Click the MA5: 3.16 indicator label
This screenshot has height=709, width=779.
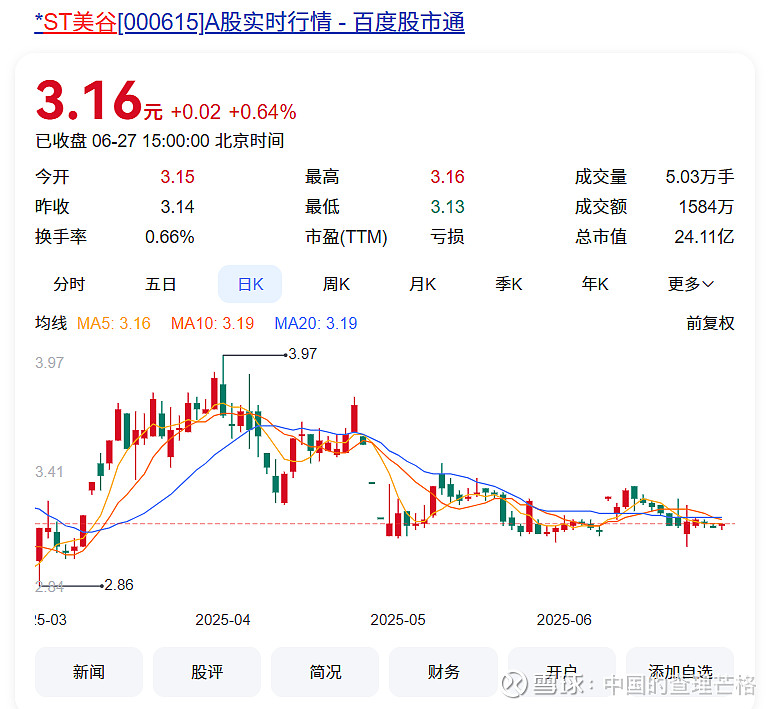coord(114,323)
